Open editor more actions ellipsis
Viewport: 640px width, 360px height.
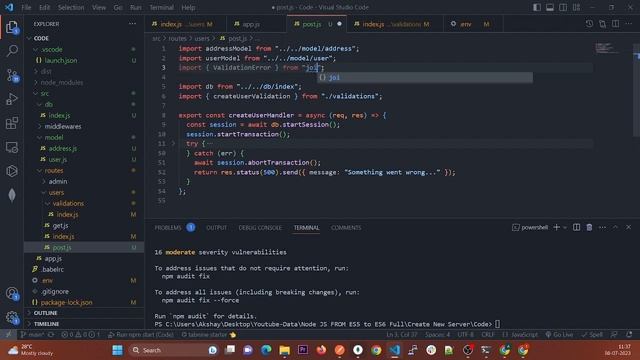[x=629, y=24]
